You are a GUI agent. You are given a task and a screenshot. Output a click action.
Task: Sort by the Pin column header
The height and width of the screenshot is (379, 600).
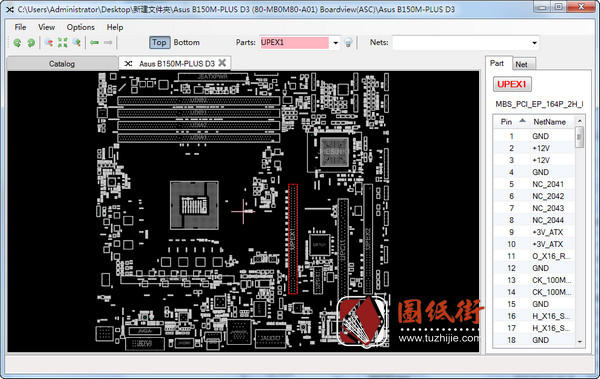[x=511, y=122]
